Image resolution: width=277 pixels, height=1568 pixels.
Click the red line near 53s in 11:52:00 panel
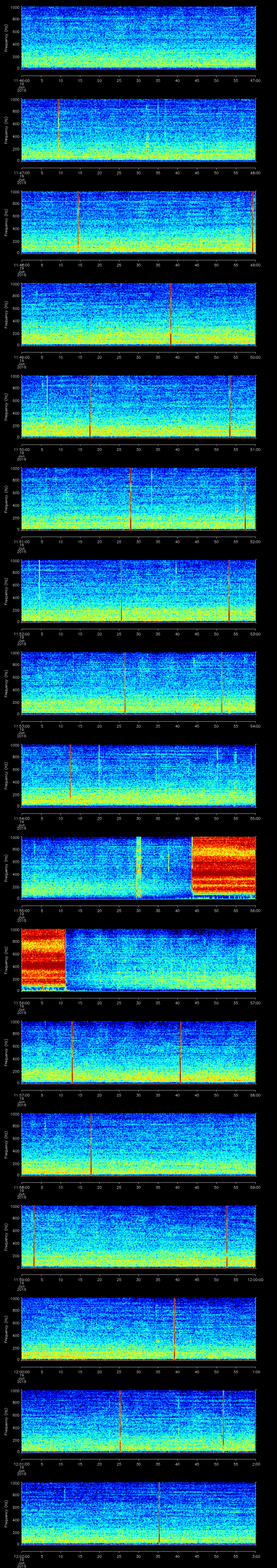pyautogui.click(x=229, y=590)
